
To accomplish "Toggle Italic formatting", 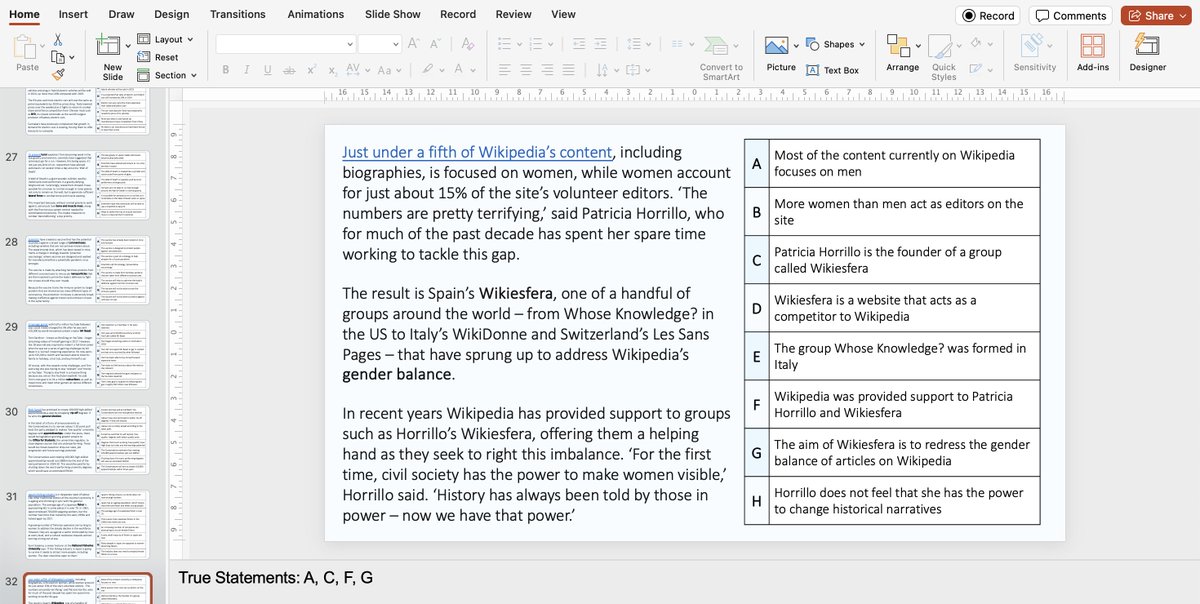I will click(248, 70).
